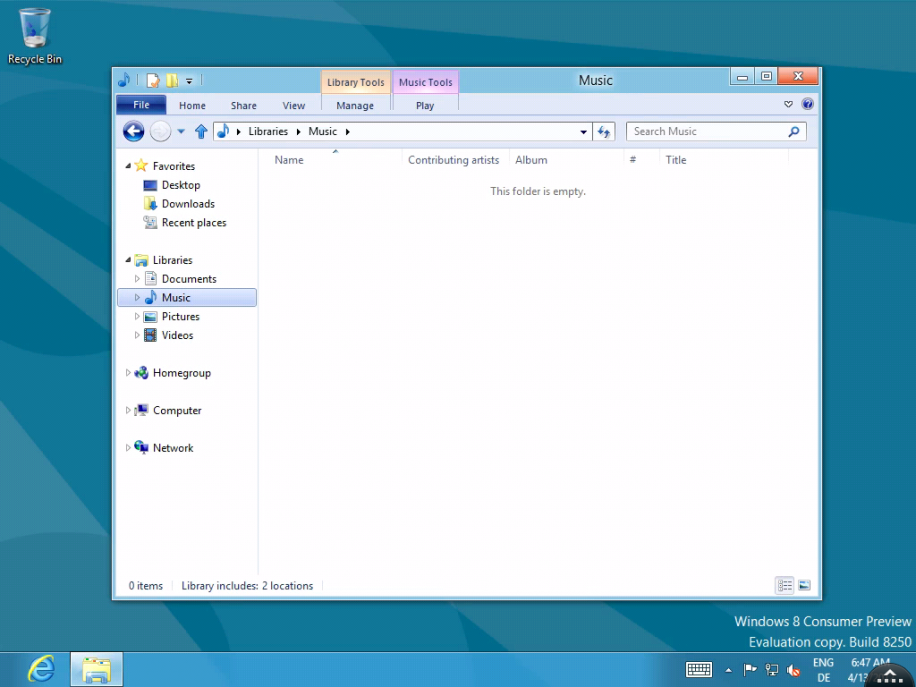Select the Videos library
Image resolution: width=916 pixels, height=687 pixels.
[x=178, y=335]
